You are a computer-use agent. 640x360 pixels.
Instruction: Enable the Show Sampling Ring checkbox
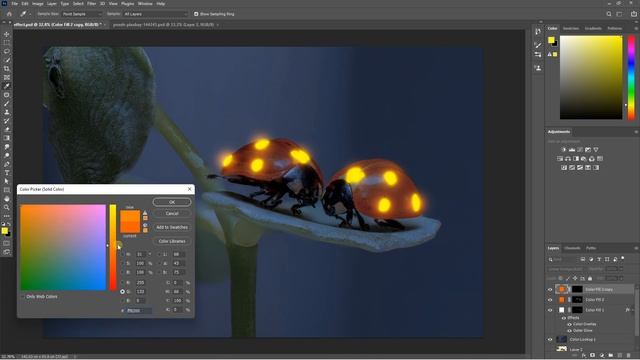coord(196,14)
